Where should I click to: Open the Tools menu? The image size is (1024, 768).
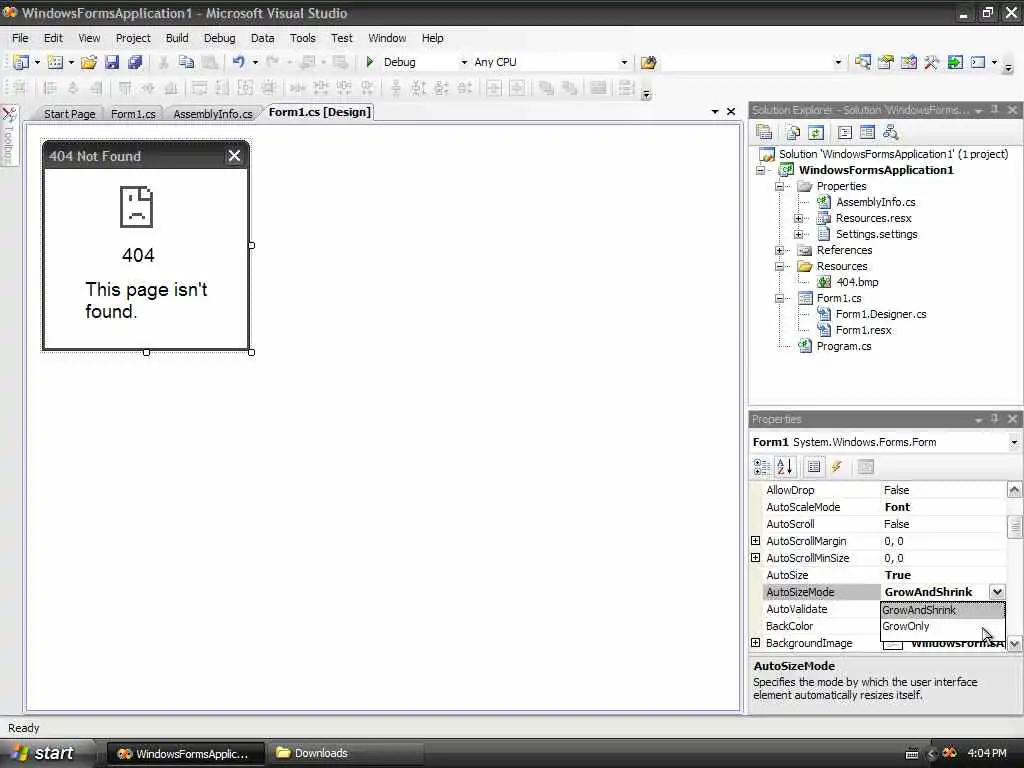(302, 38)
